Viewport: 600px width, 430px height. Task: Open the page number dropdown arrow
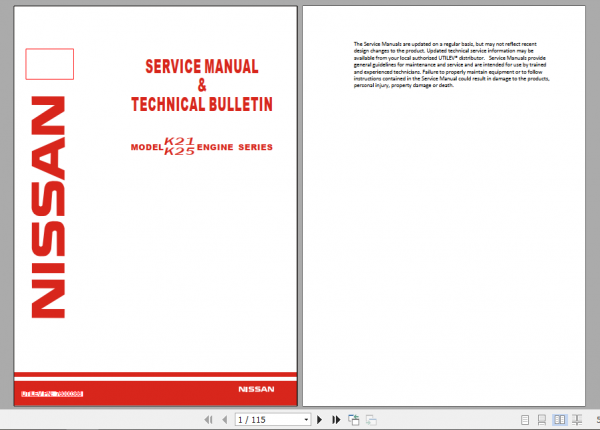[x=306, y=420]
